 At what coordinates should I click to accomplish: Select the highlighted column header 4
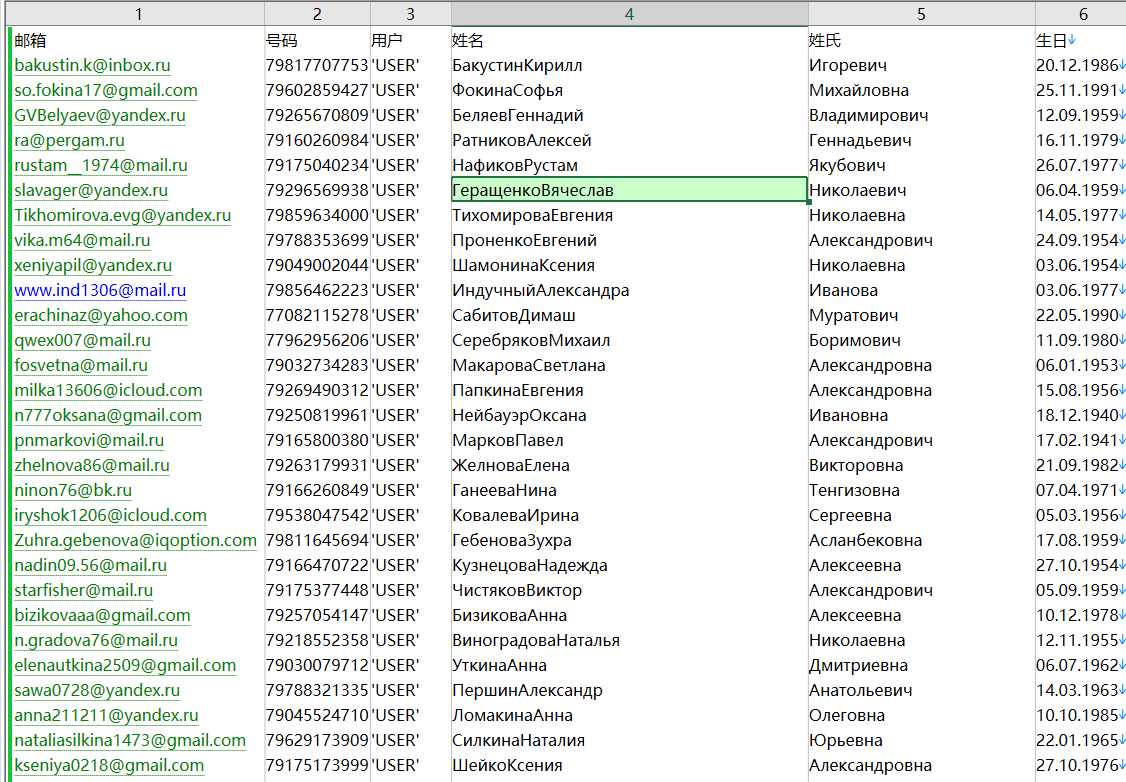coord(629,14)
